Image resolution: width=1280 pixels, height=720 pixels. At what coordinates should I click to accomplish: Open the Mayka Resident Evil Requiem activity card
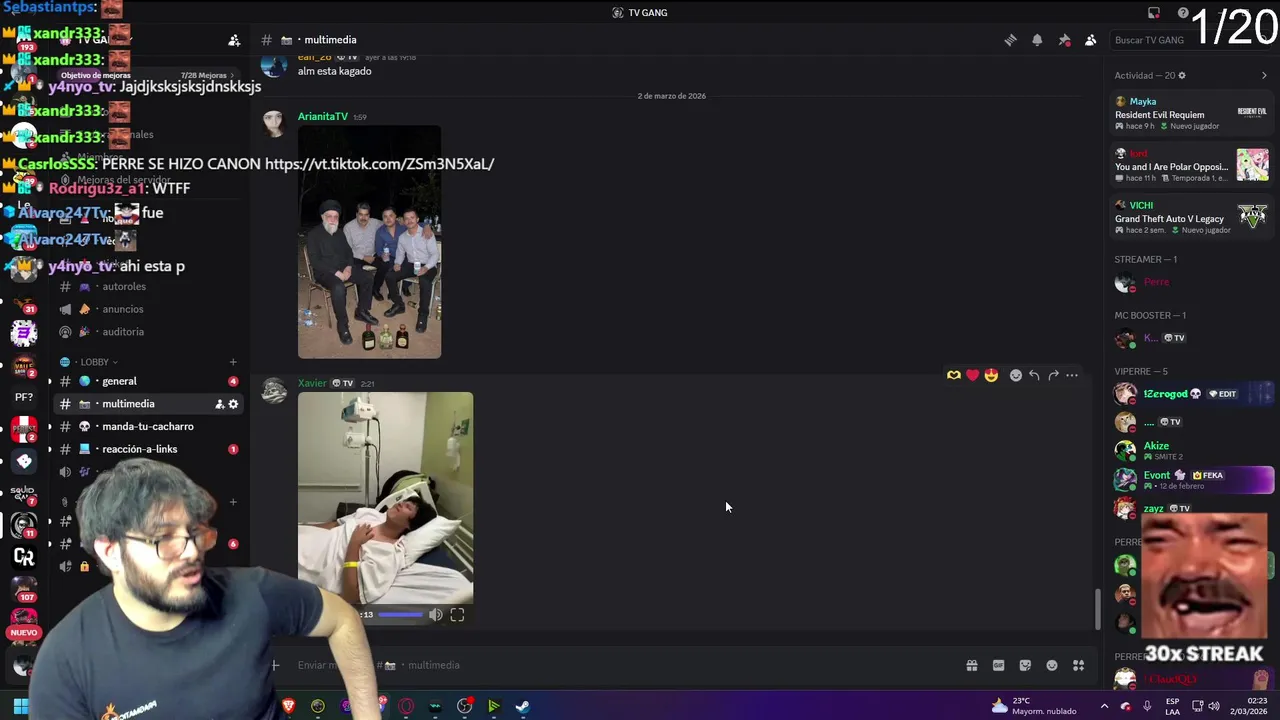pyautogui.click(x=1191, y=113)
